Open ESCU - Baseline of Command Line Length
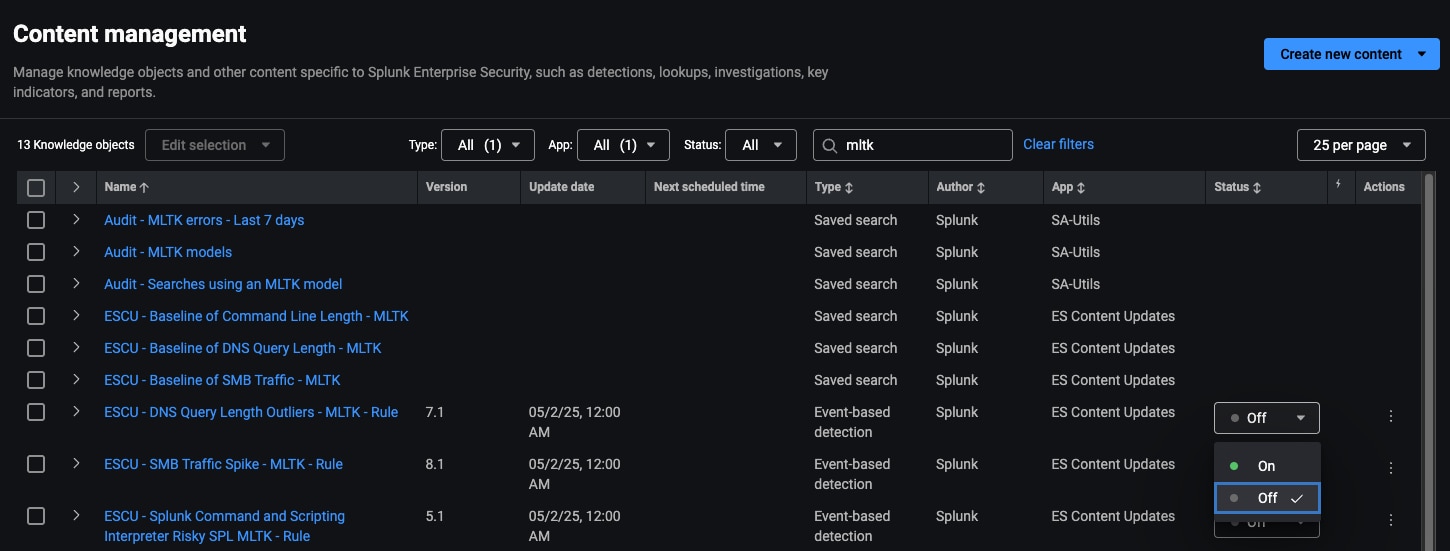 tap(256, 316)
